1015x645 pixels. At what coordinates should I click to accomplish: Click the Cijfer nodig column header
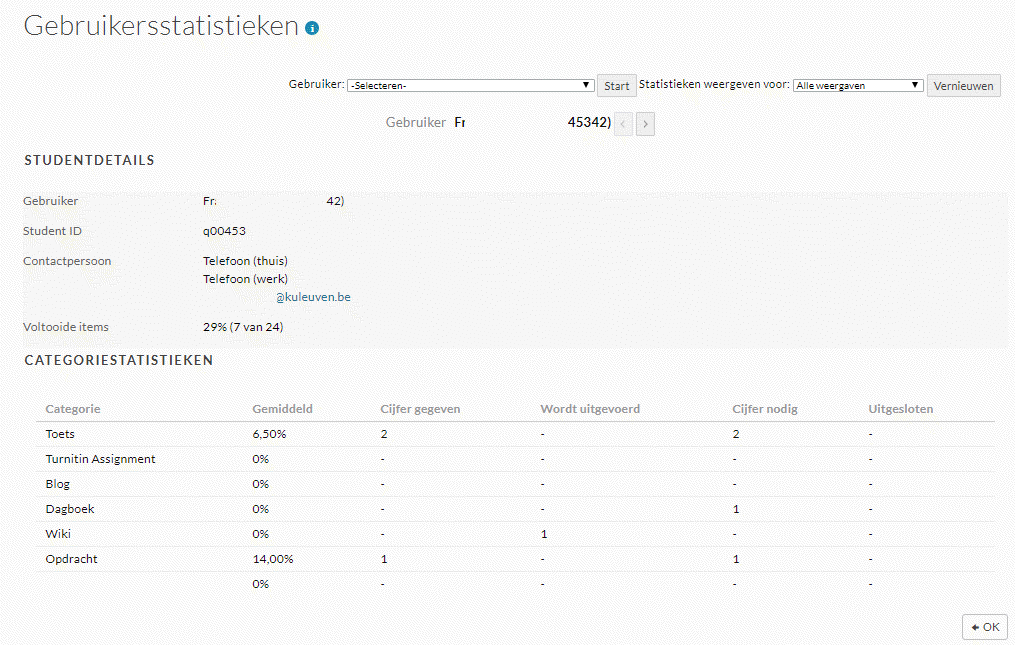765,409
